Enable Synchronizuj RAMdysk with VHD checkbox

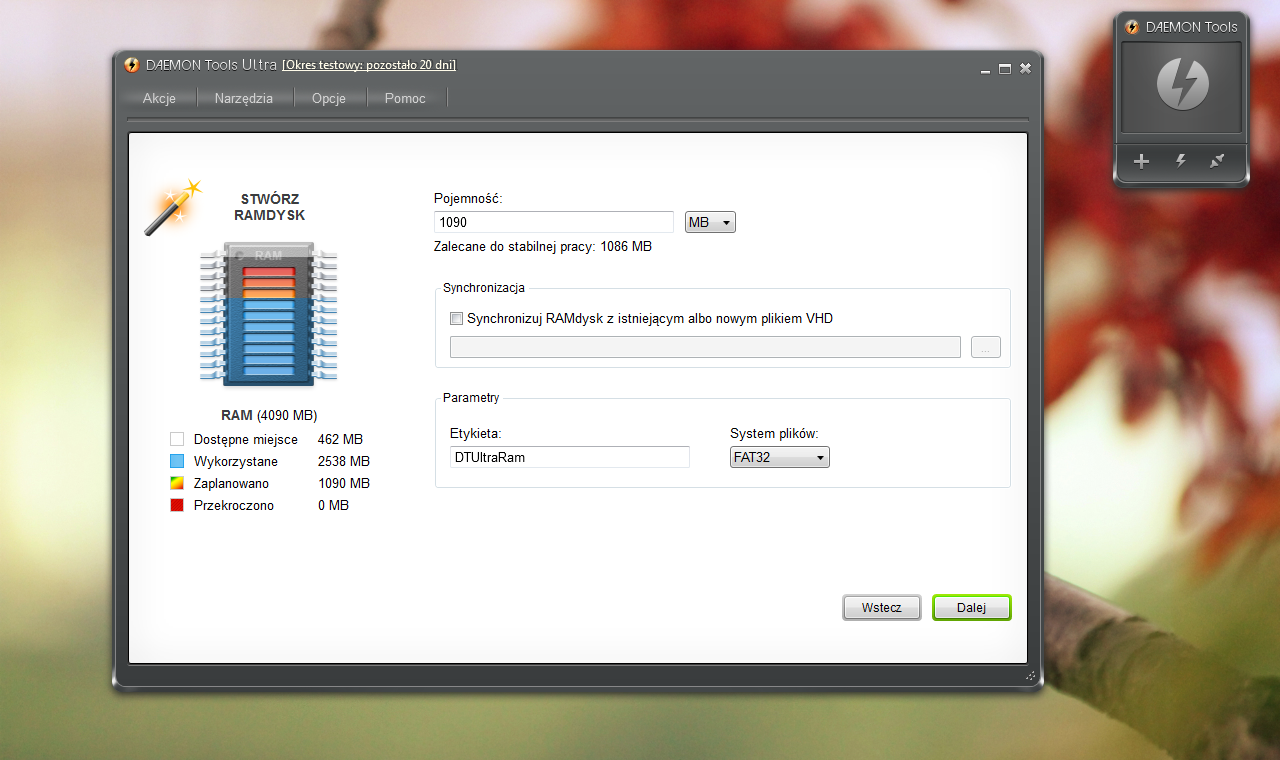coord(457,319)
